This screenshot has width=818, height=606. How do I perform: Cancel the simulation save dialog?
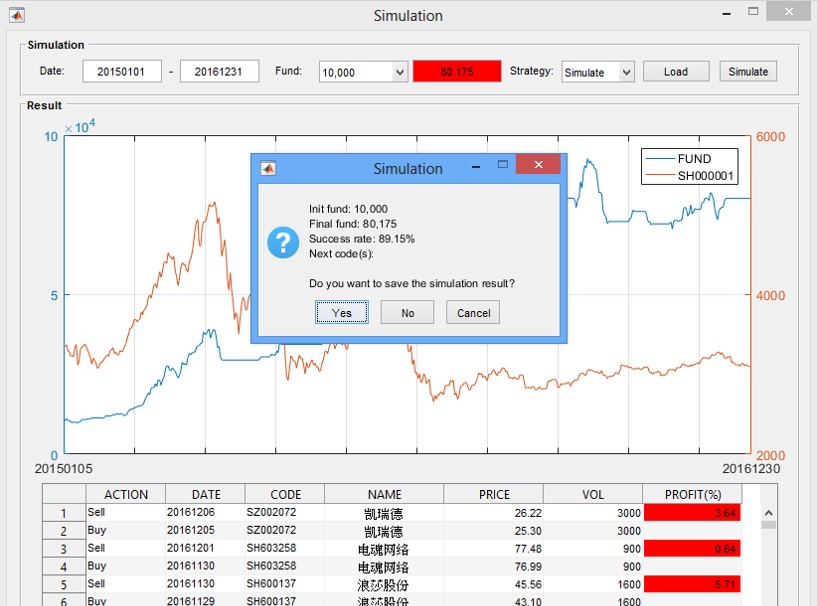[473, 313]
